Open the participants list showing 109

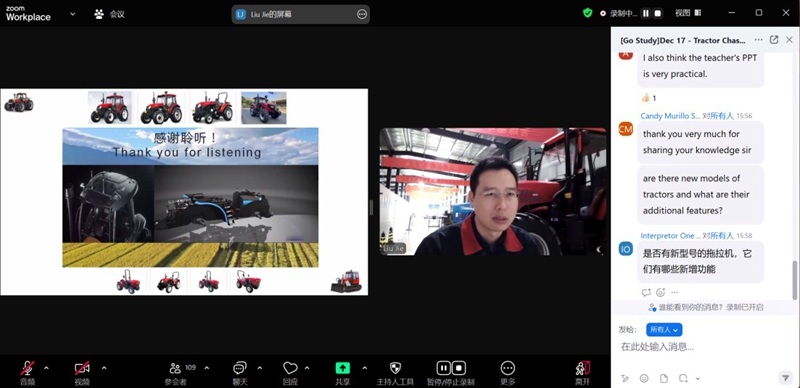176,369
